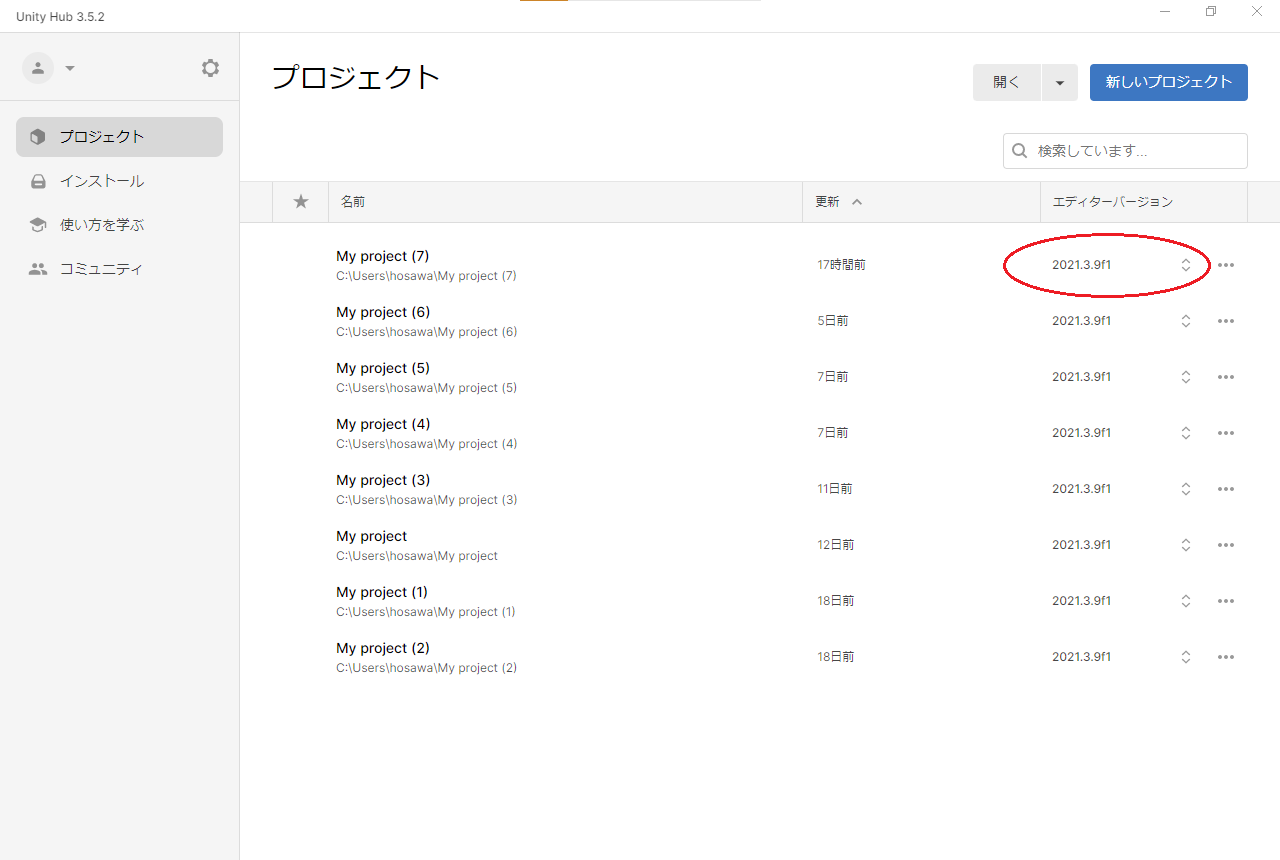This screenshot has height=860, width=1280.
Task: Expand the dropdown arrow beside 開く button
Action: (x=1059, y=83)
